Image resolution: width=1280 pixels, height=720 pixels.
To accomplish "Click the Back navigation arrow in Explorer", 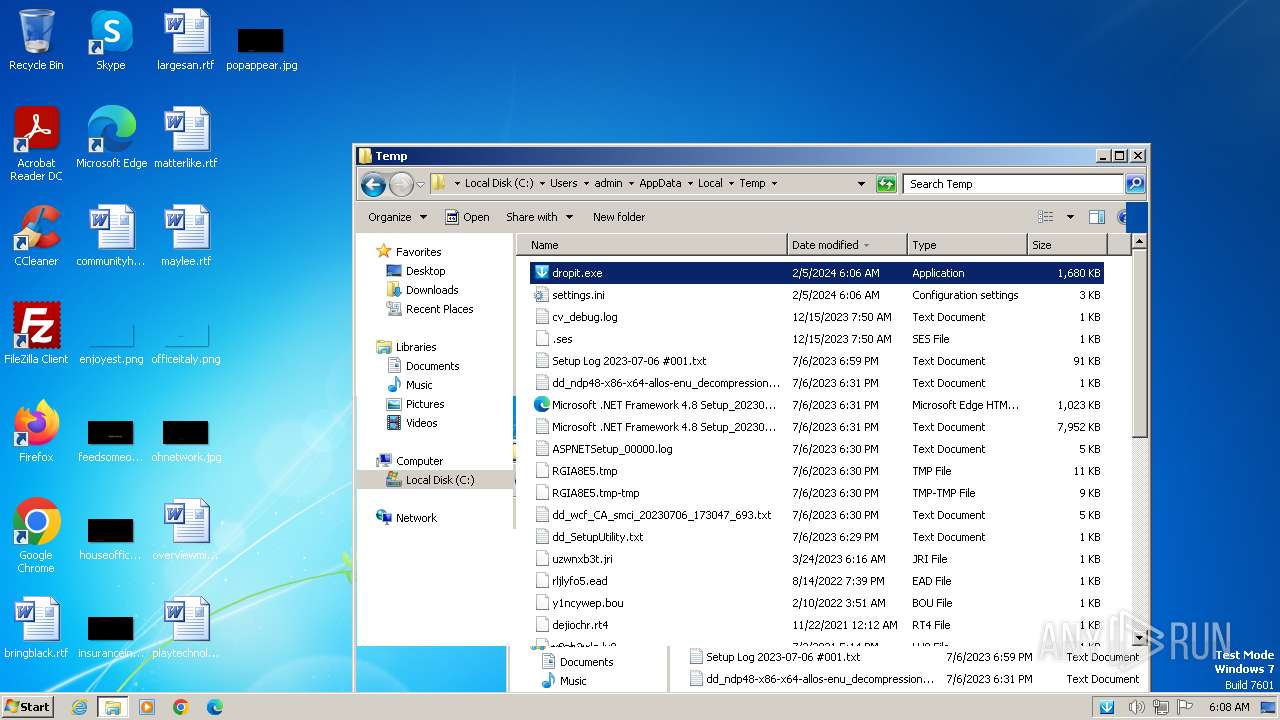I will (x=373, y=184).
